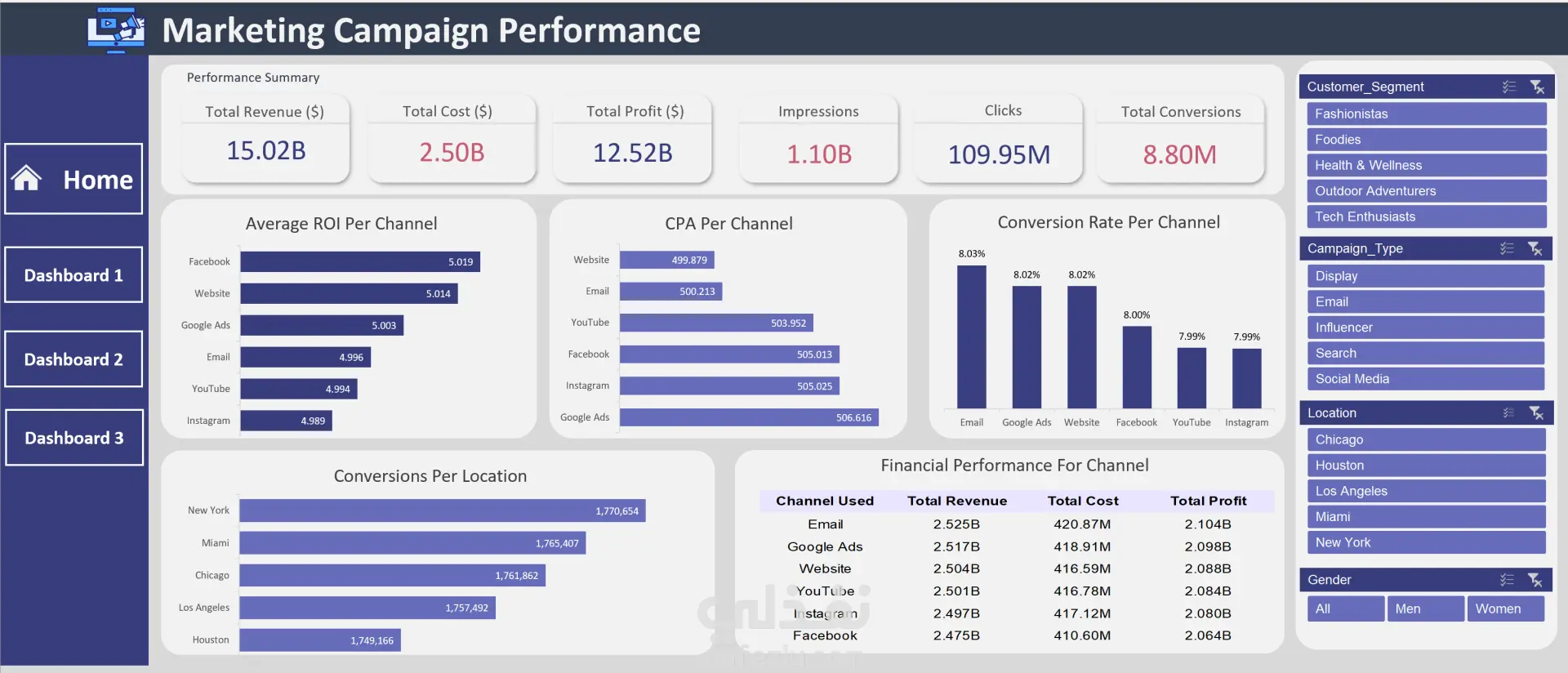Select Women in Gender slicer
The width and height of the screenshot is (1568, 673).
[x=1505, y=608]
